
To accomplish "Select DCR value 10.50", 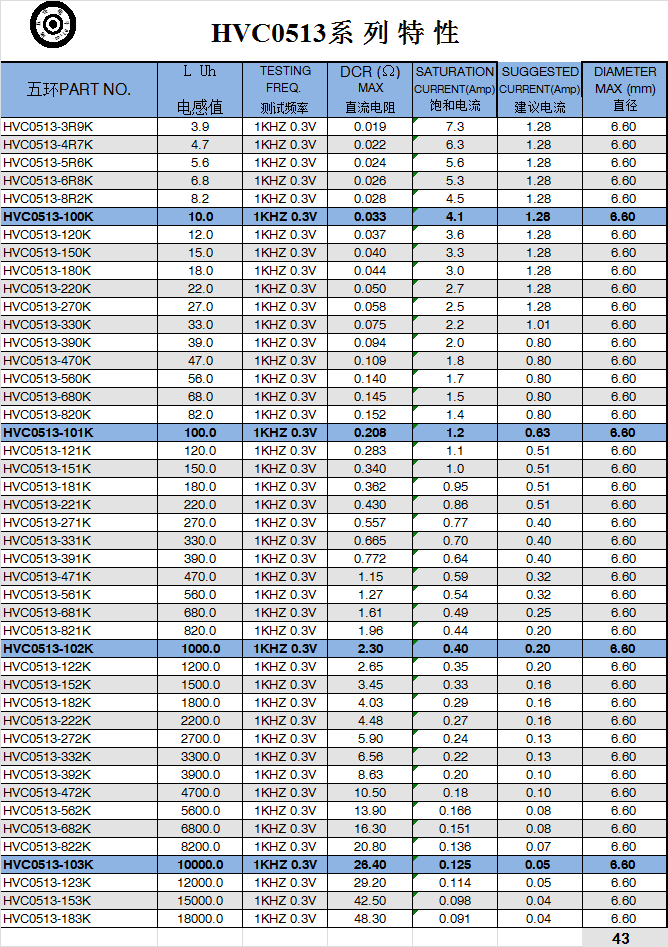I will (x=370, y=793).
